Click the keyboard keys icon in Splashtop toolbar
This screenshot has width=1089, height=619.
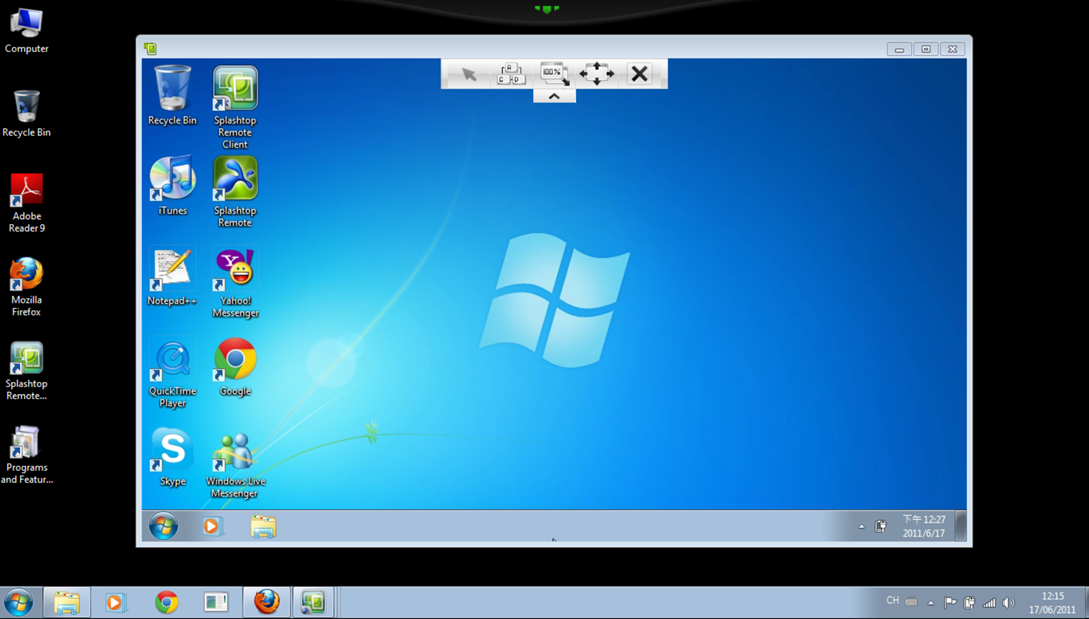pyautogui.click(x=511, y=74)
